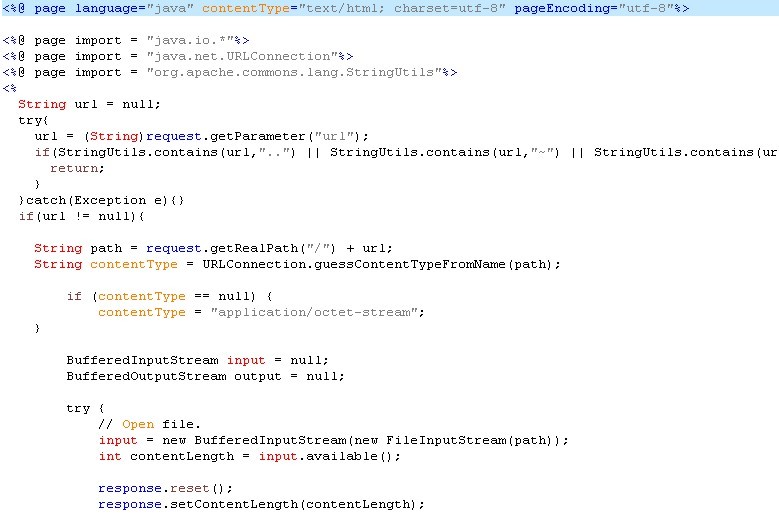Click the "int contentLength = input.available();" line

click(x=249, y=456)
